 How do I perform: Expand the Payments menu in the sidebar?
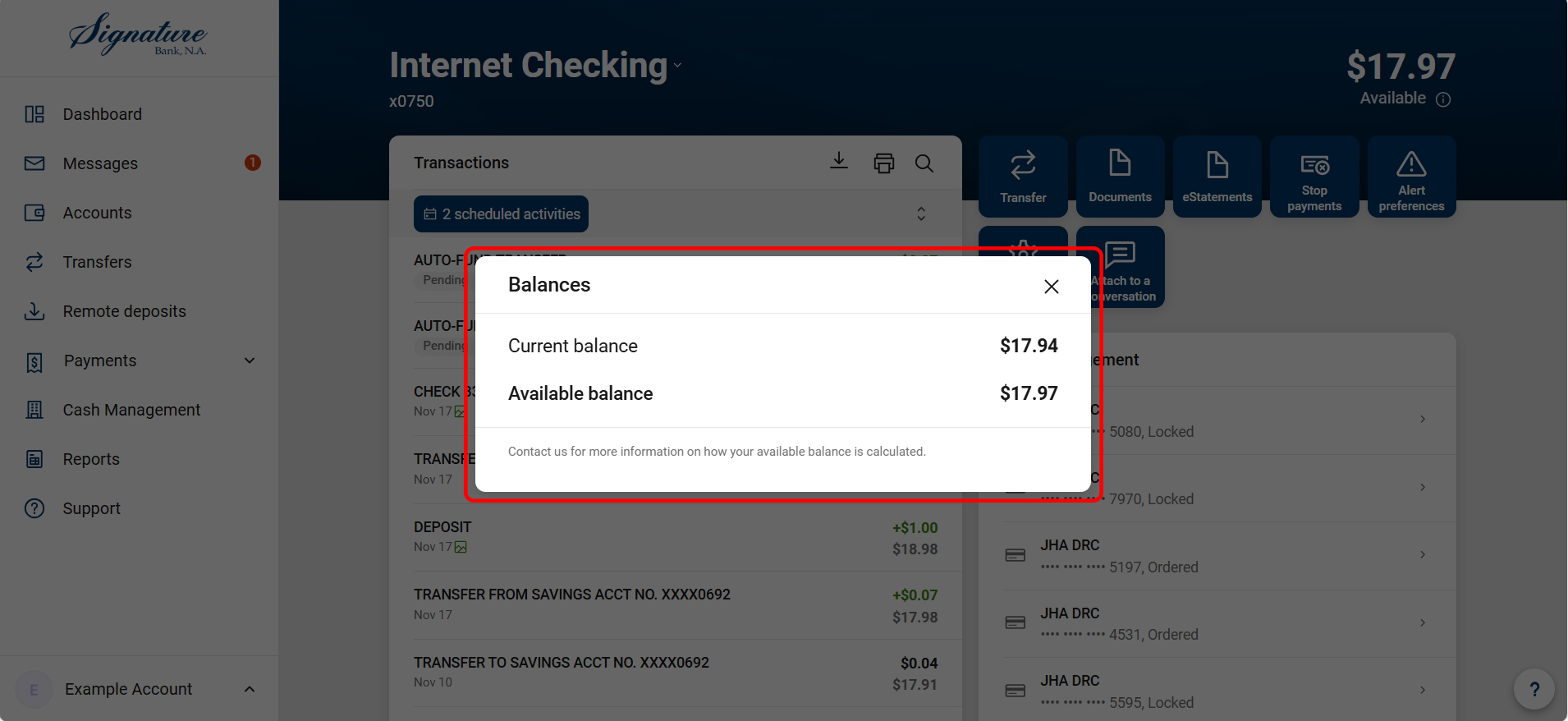coord(250,360)
